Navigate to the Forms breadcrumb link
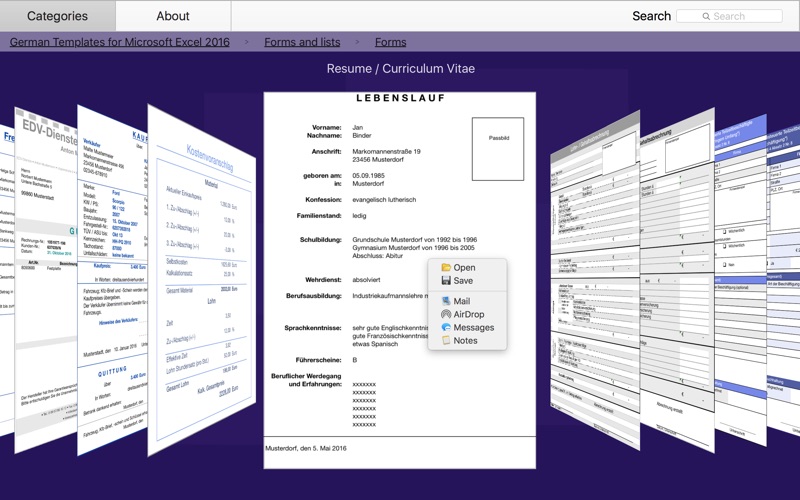 (x=390, y=42)
